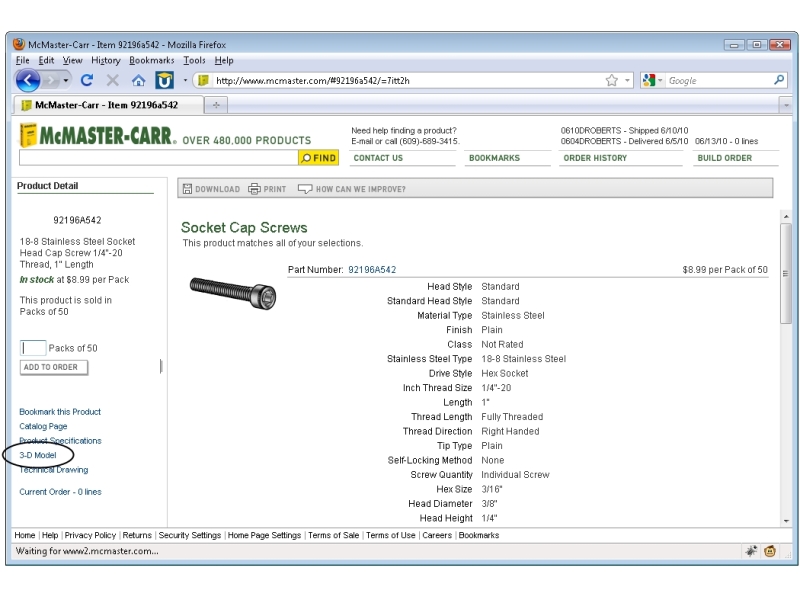Click the PRINT printer icon
Viewport: 800px width, 600px height.
(x=254, y=189)
